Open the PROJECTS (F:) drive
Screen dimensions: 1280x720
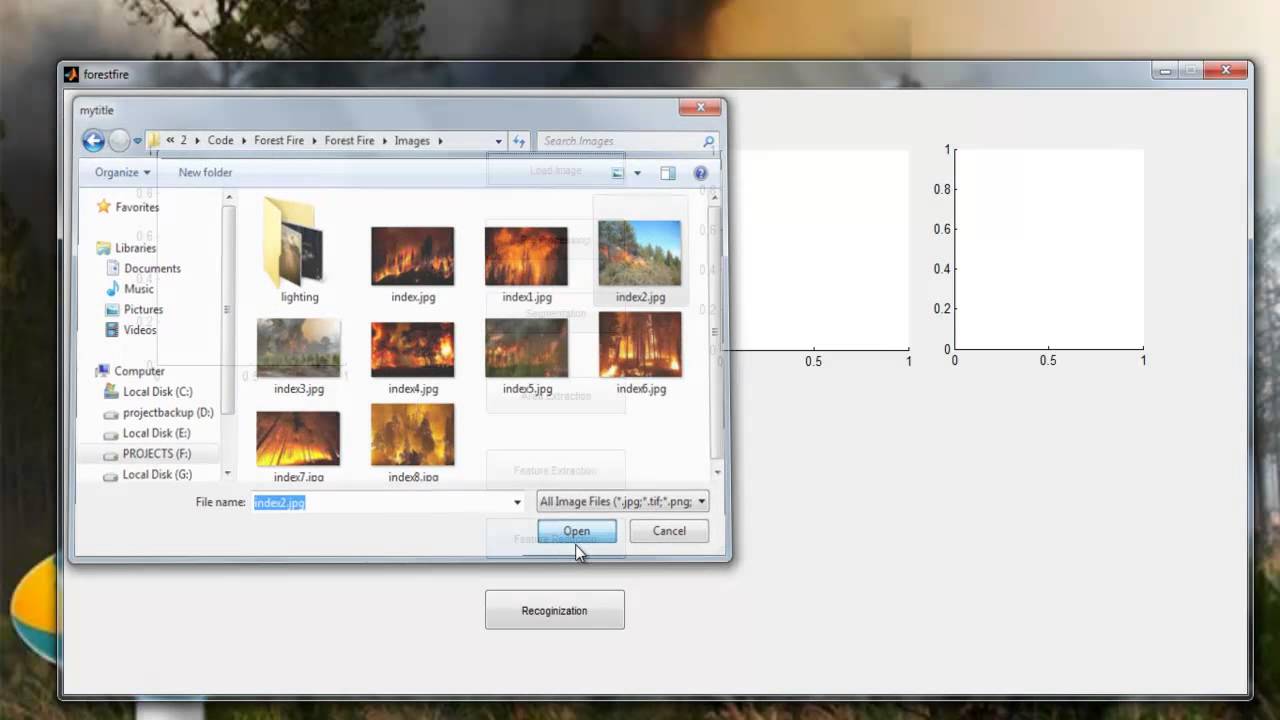click(x=156, y=454)
